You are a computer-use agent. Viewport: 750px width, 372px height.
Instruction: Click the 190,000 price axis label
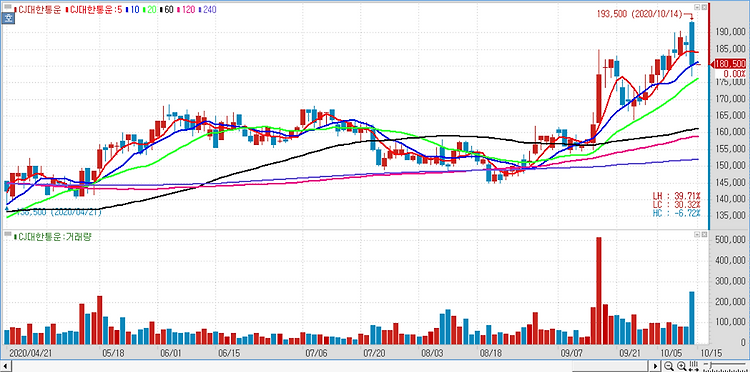point(730,32)
